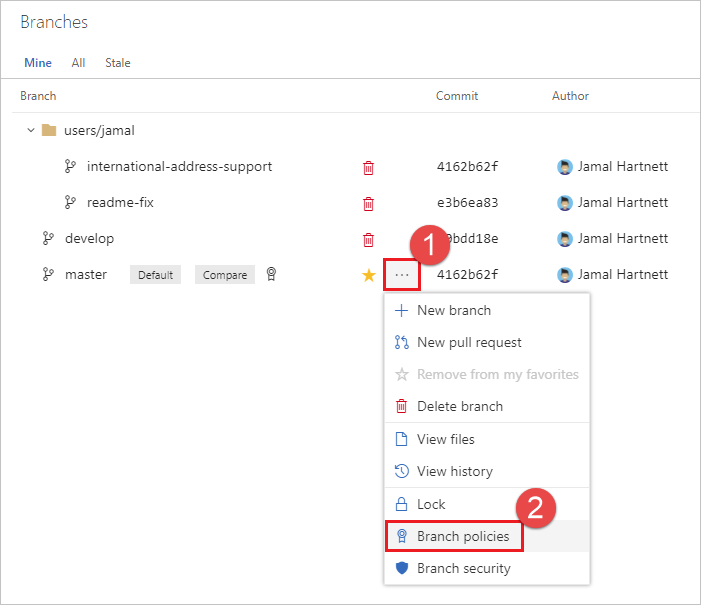
Task: Click the delete icon for develop branch
Action: [x=368, y=239]
